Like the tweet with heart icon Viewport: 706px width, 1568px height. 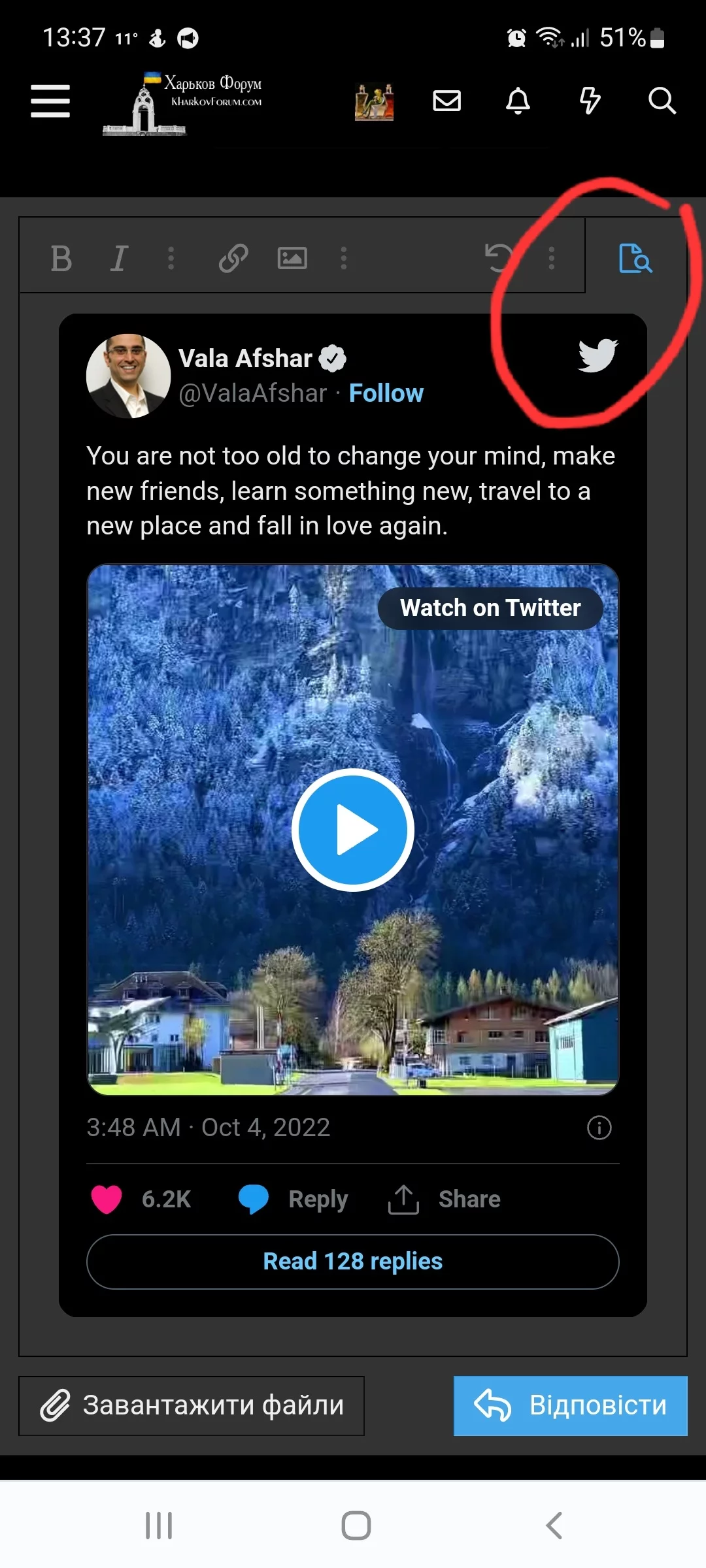(x=107, y=1200)
